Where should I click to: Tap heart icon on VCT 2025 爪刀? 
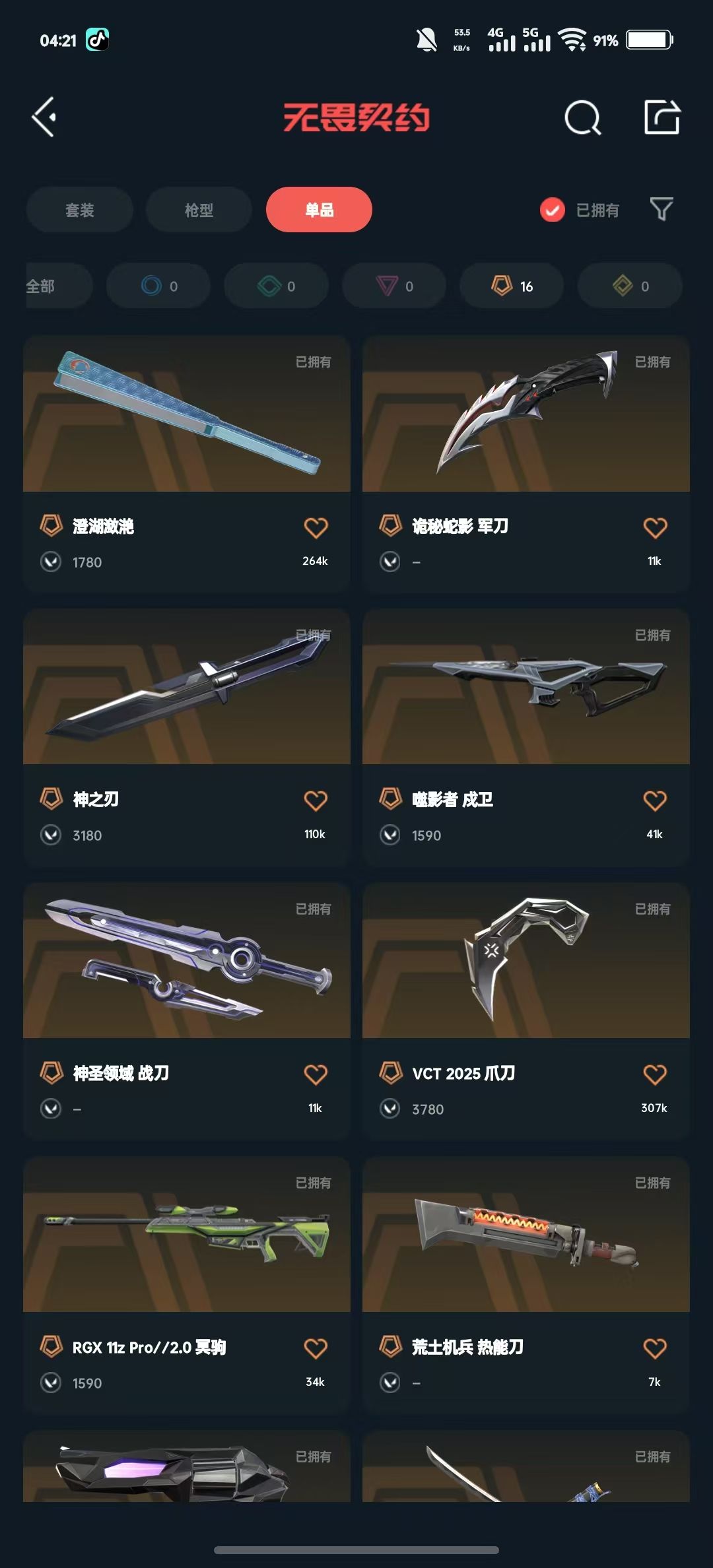coord(655,1074)
